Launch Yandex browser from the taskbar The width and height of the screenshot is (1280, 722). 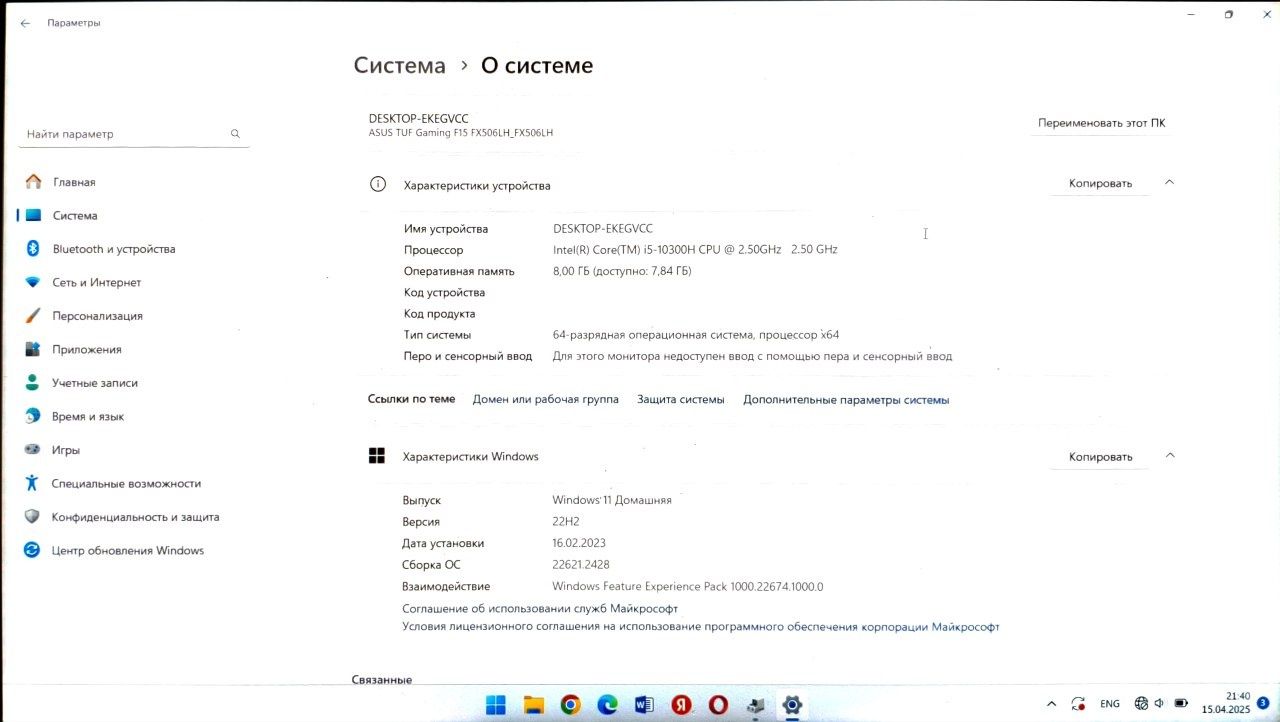(x=681, y=705)
